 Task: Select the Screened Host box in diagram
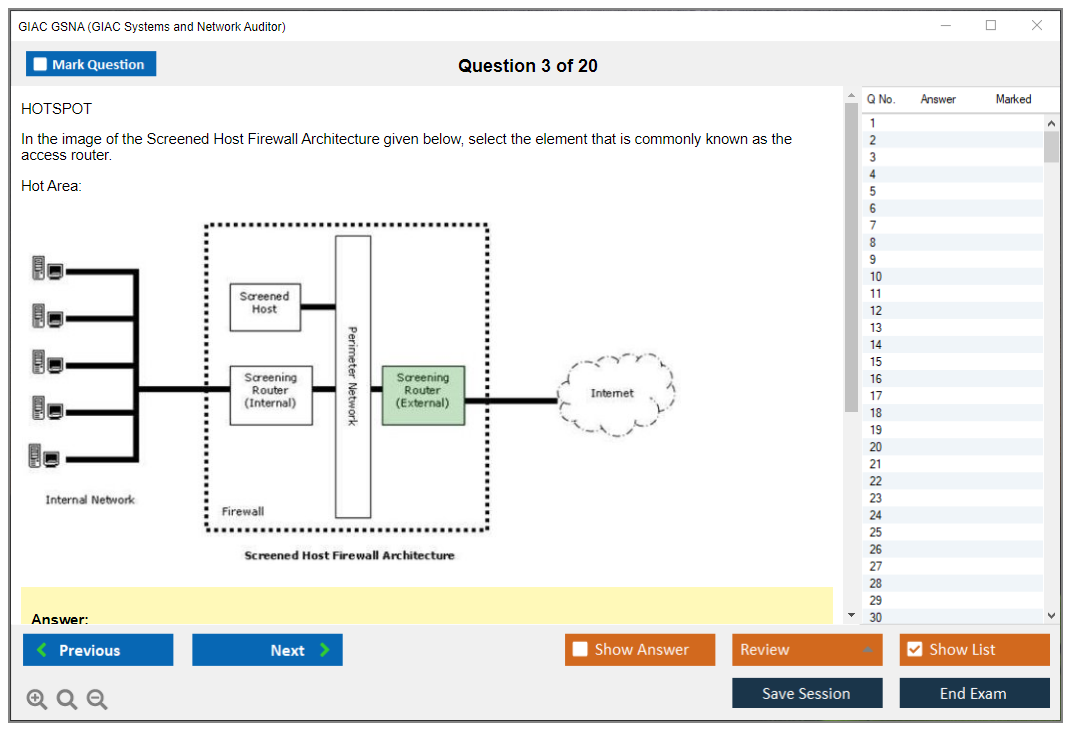click(265, 307)
